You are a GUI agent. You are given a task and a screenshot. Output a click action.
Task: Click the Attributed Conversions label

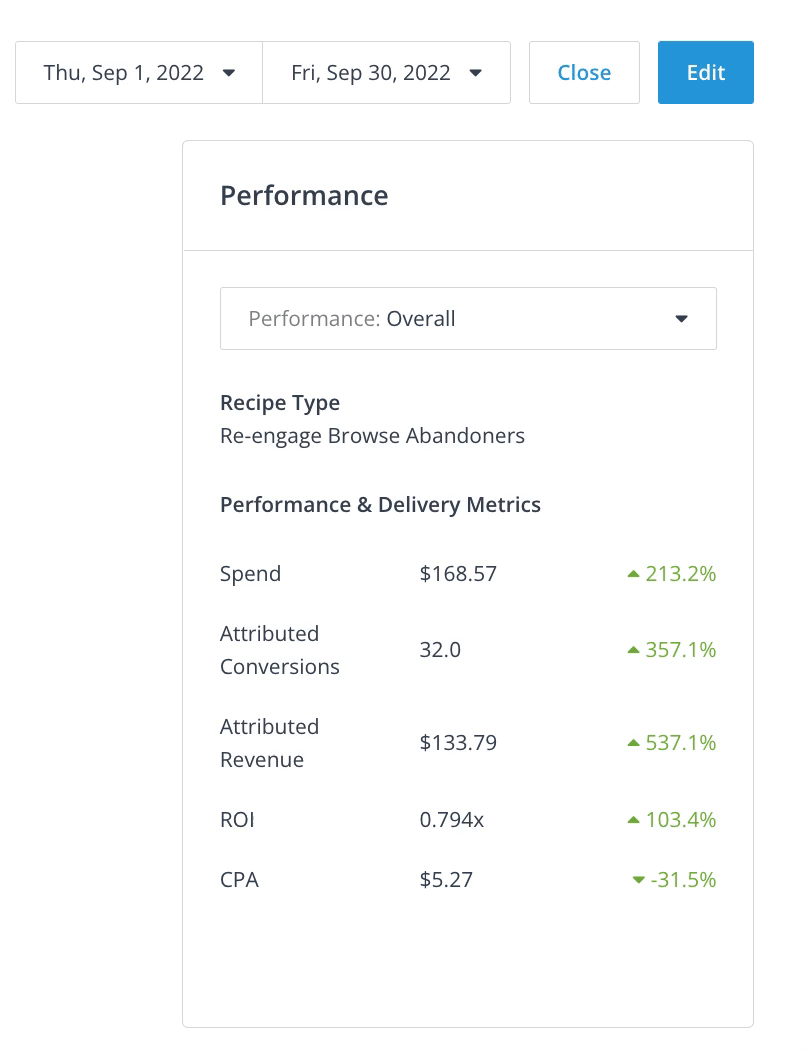tap(280, 650)
